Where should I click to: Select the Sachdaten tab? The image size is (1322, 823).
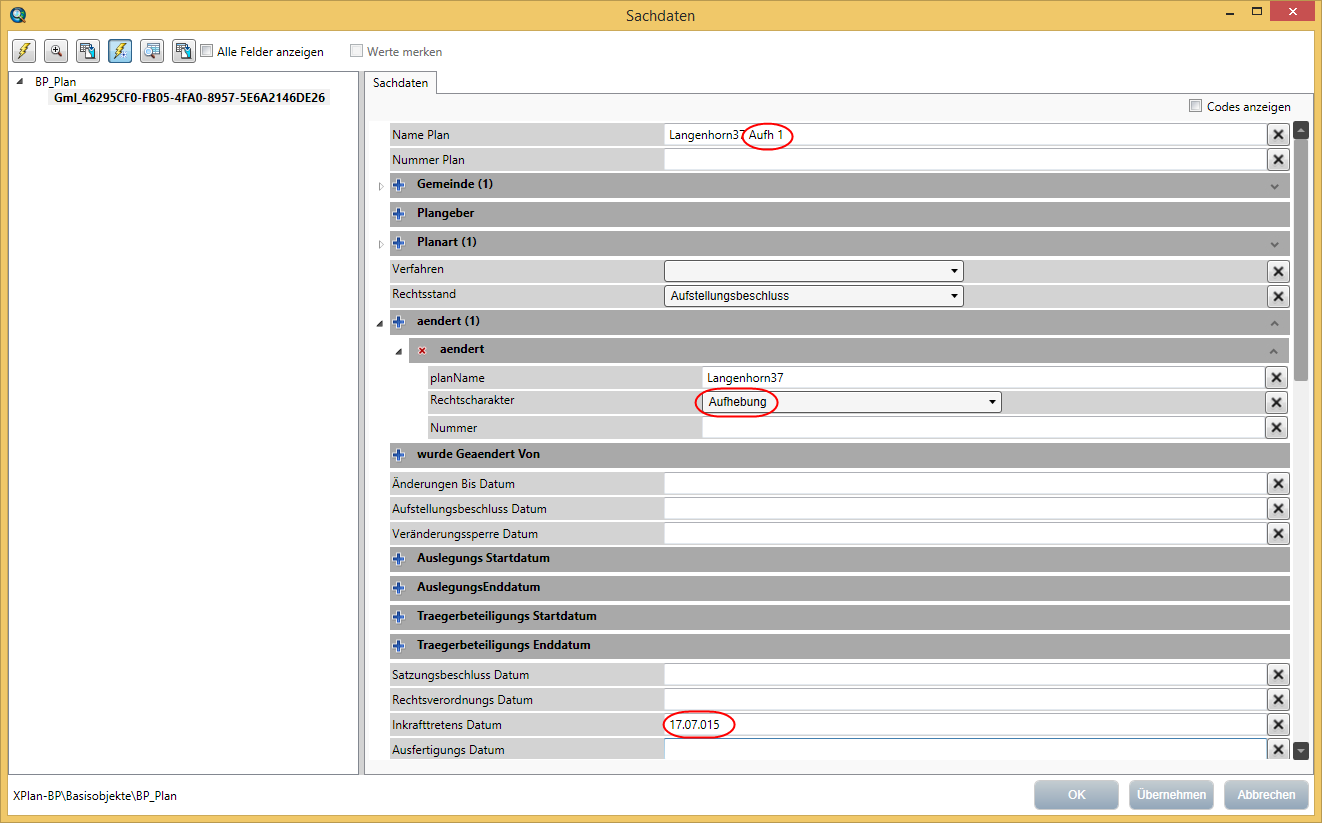[400, 83]
